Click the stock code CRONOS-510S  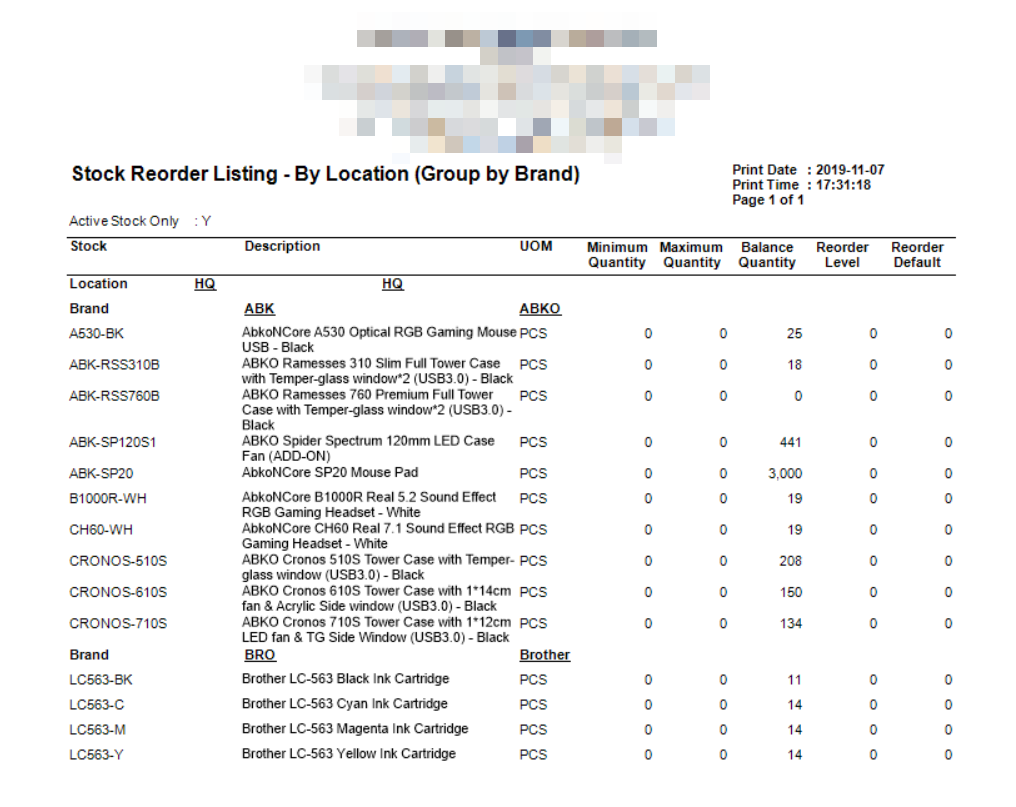(x=118, y=561)
